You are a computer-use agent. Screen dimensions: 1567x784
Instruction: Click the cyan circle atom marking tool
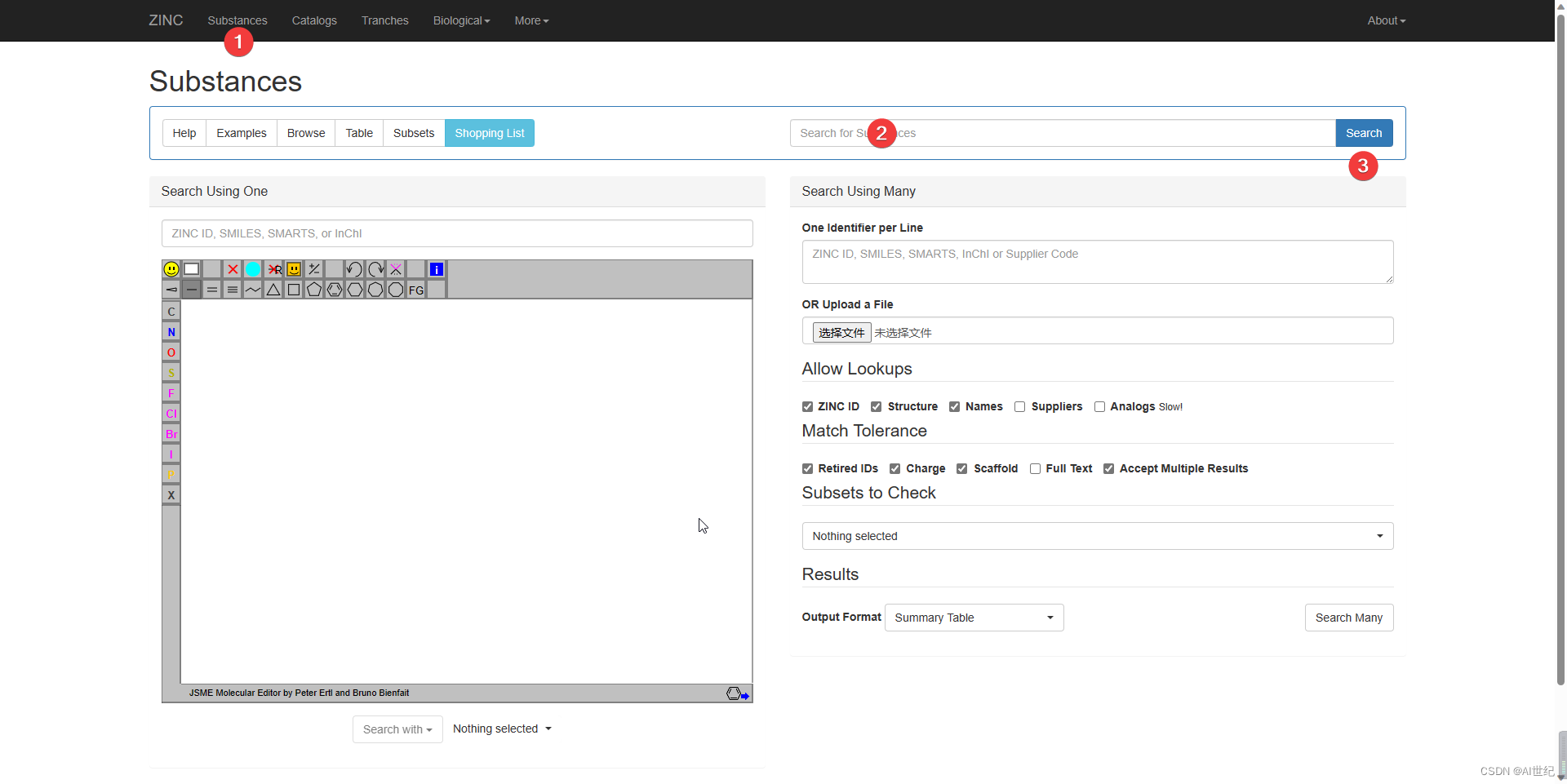click(253, 269)
